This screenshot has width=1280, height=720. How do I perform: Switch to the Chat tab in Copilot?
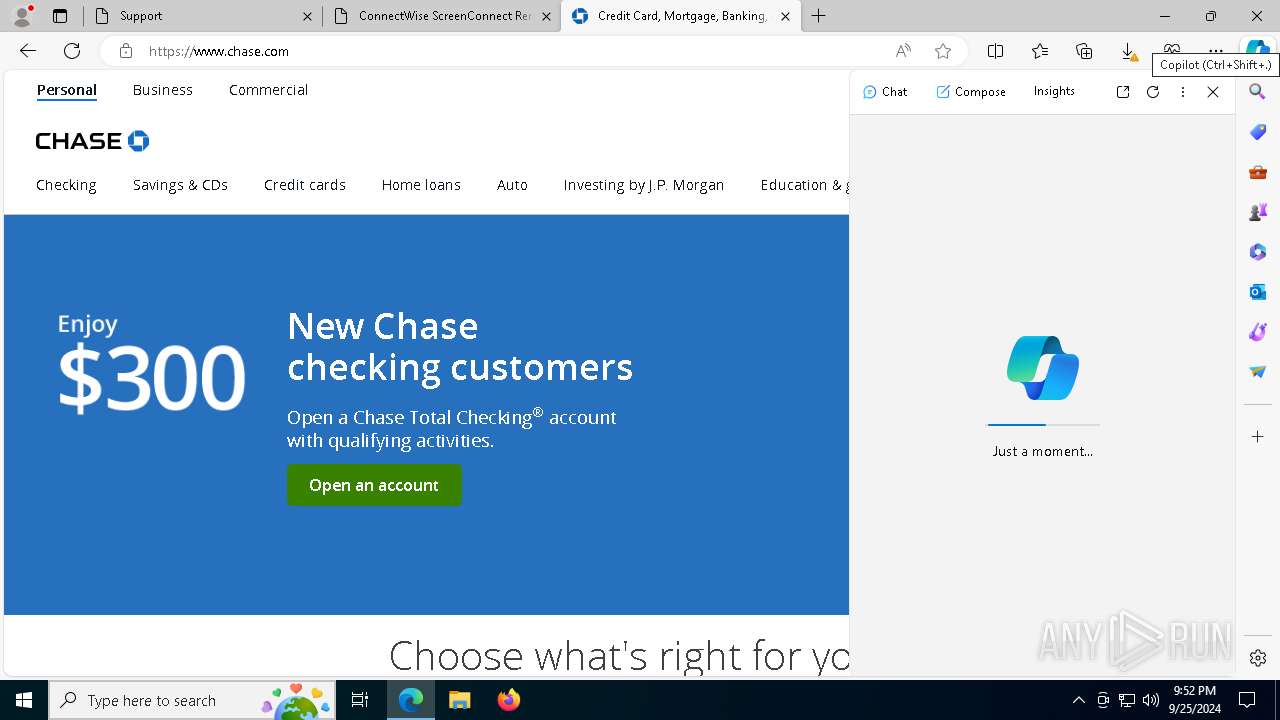[x=885, y=92]
